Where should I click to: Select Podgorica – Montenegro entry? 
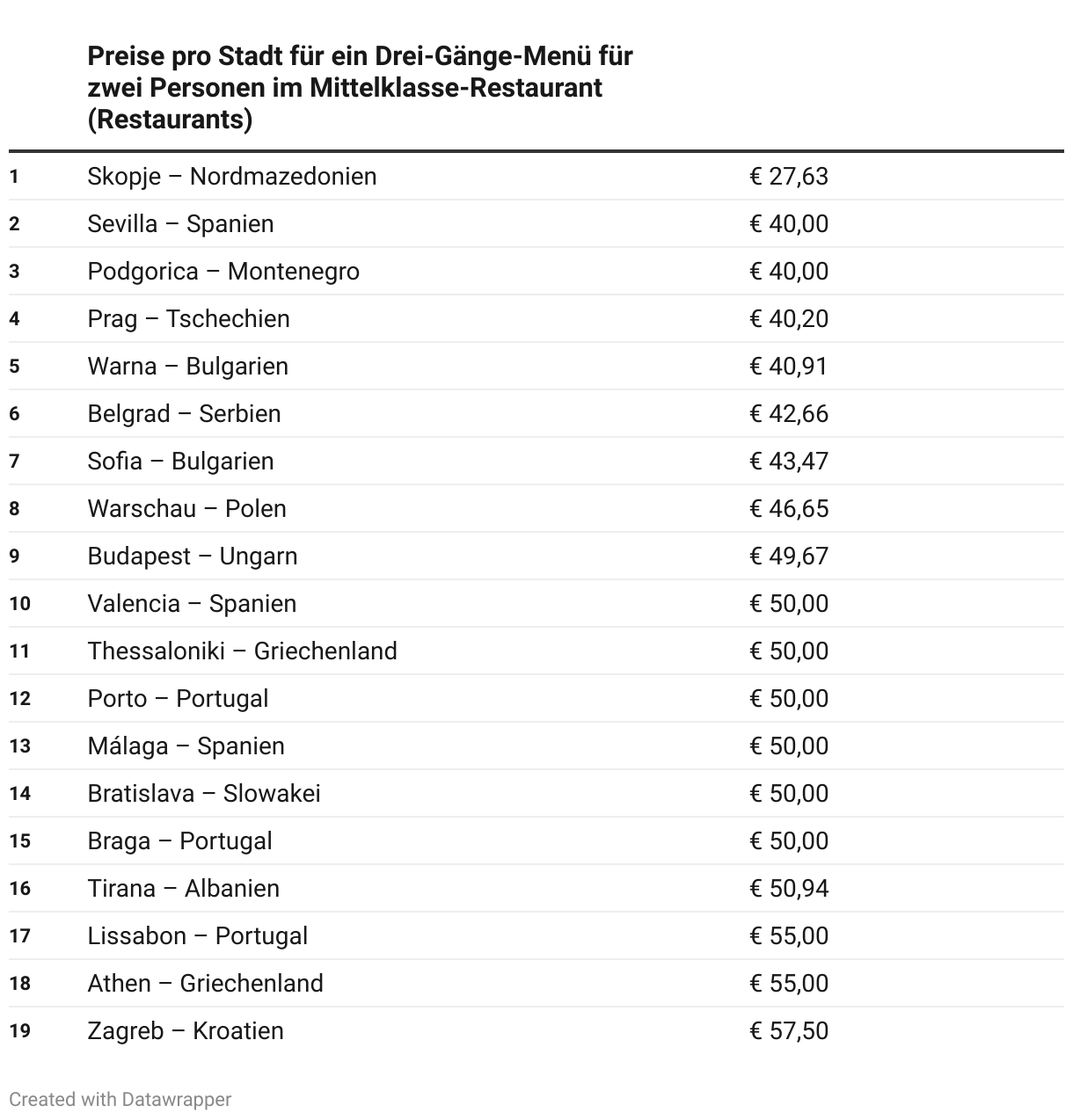click(223, 272)
